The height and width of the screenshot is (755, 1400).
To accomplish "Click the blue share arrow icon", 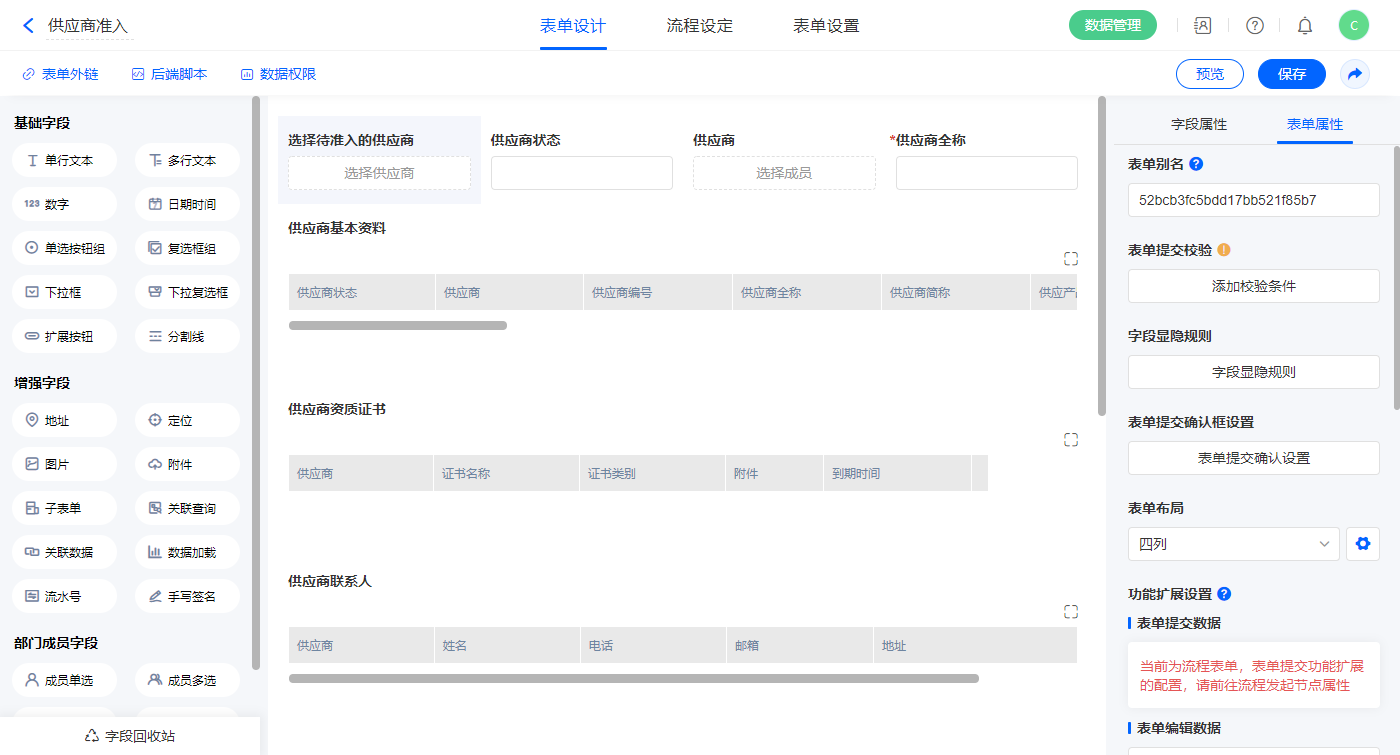I will coord(1354,74).
